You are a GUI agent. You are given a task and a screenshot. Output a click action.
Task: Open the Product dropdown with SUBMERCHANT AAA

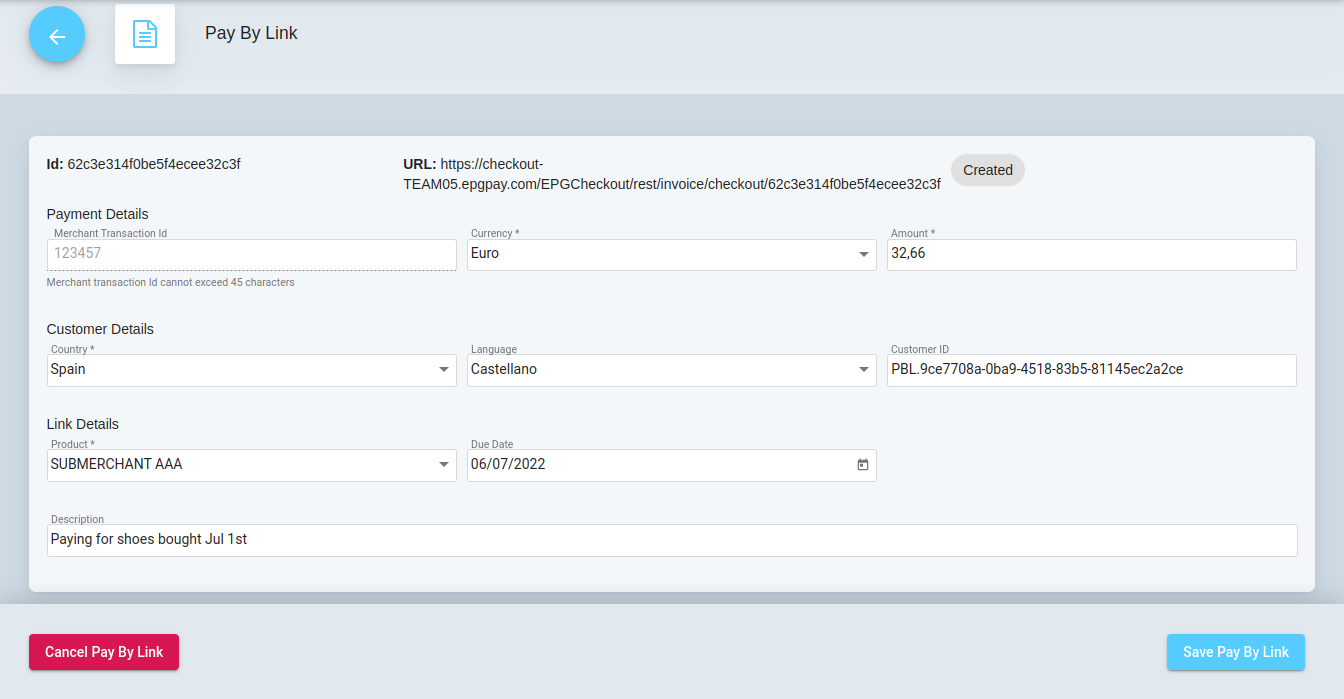251,465
